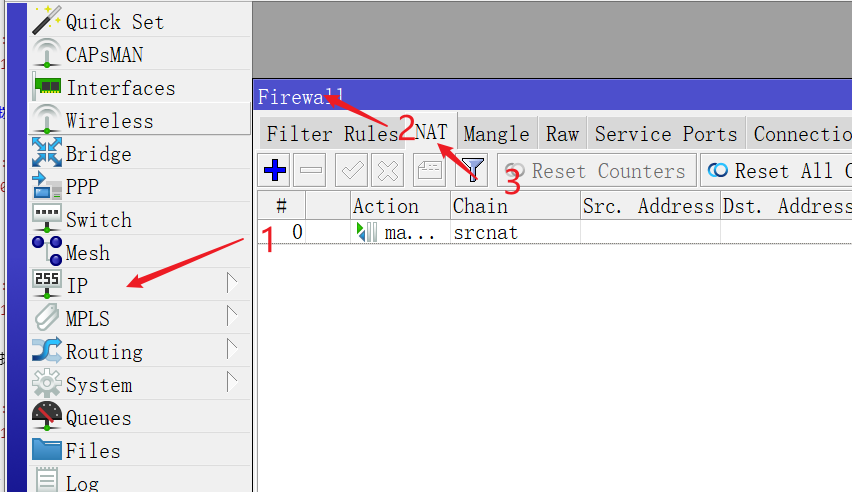This screenshot has width=852, height=492.
Task: Switch to the Mangle tab
Action: coord(496,134)
